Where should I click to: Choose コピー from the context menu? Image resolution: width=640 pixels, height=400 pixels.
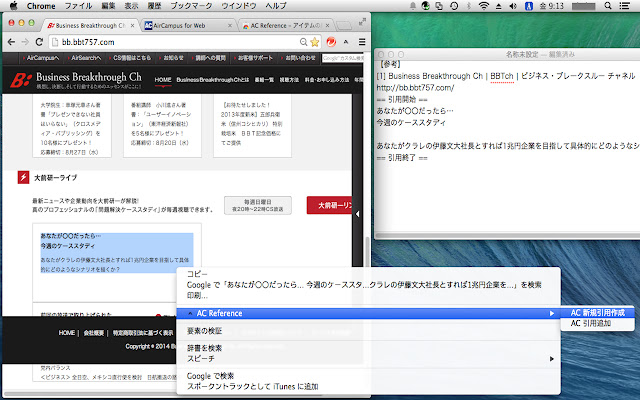(368, 274)
